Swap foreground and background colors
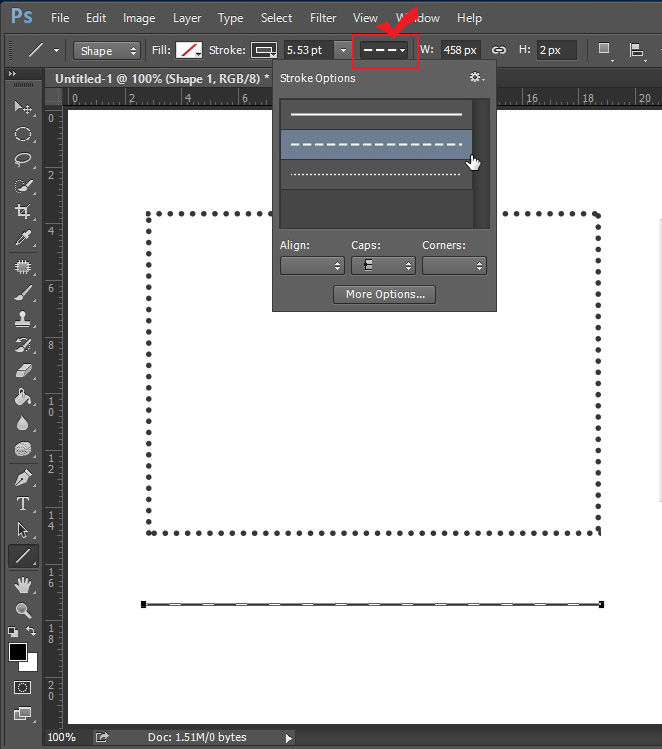662x749 pixels. (x=31, y=631)
